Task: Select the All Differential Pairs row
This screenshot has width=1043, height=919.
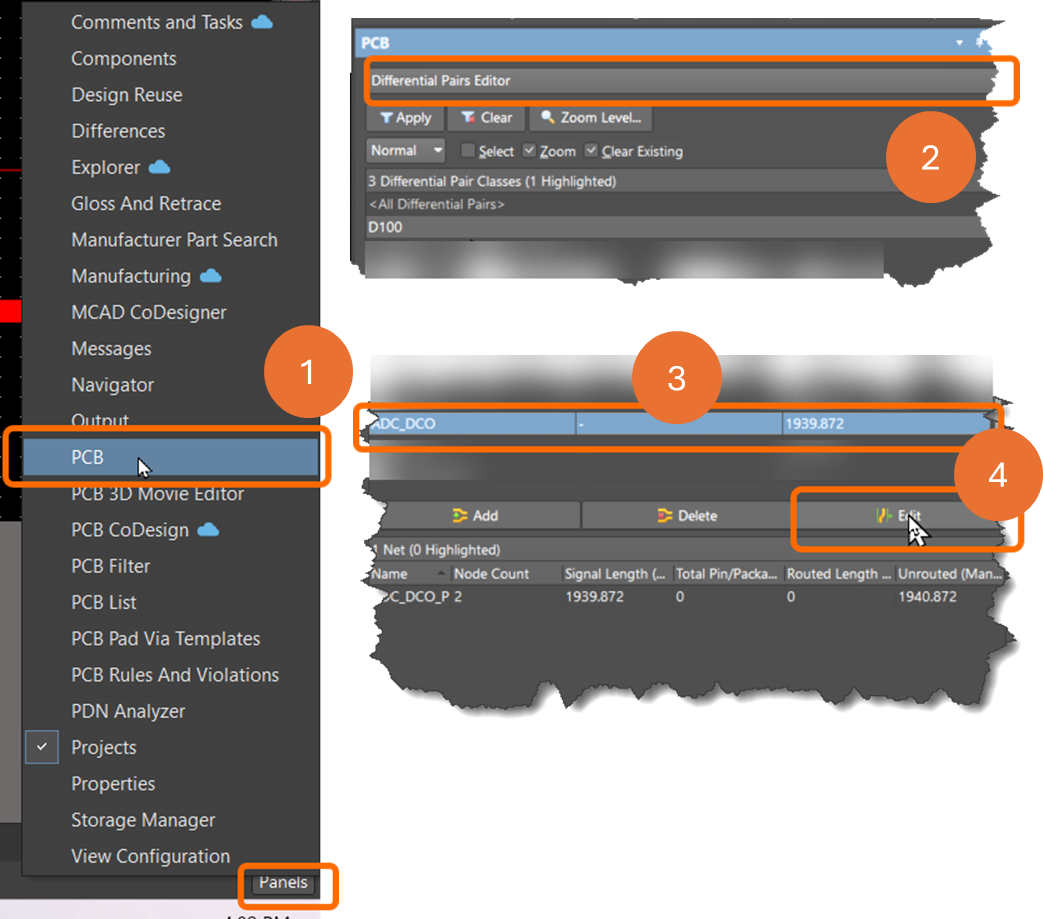Action: point(675,204)
